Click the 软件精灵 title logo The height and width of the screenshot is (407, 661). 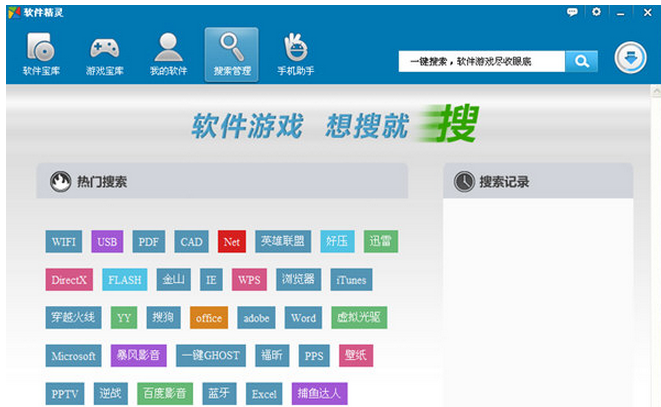pyautogui.click(x=14, y=13)
